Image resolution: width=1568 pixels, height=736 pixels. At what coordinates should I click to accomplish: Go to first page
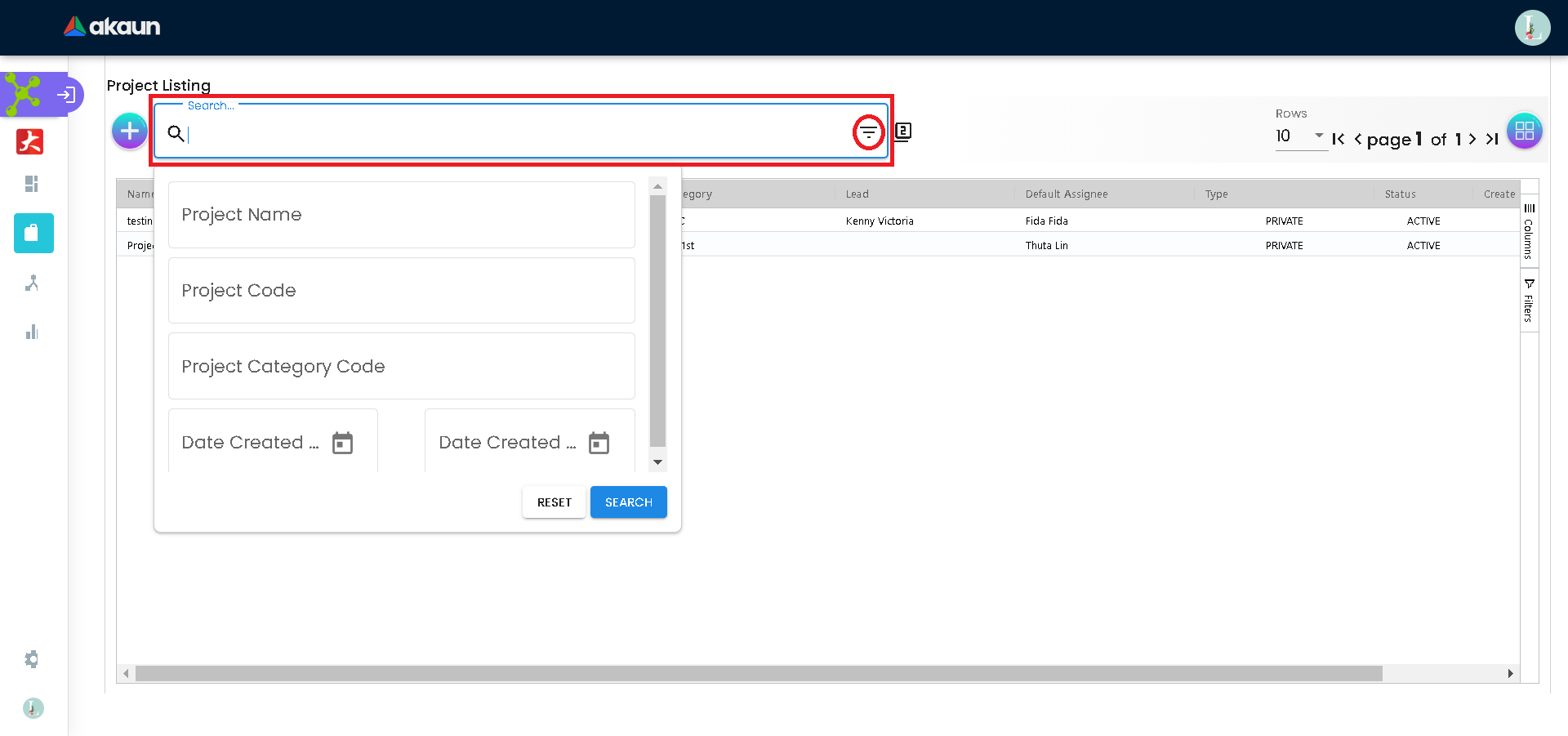[x=1338, y=139]
